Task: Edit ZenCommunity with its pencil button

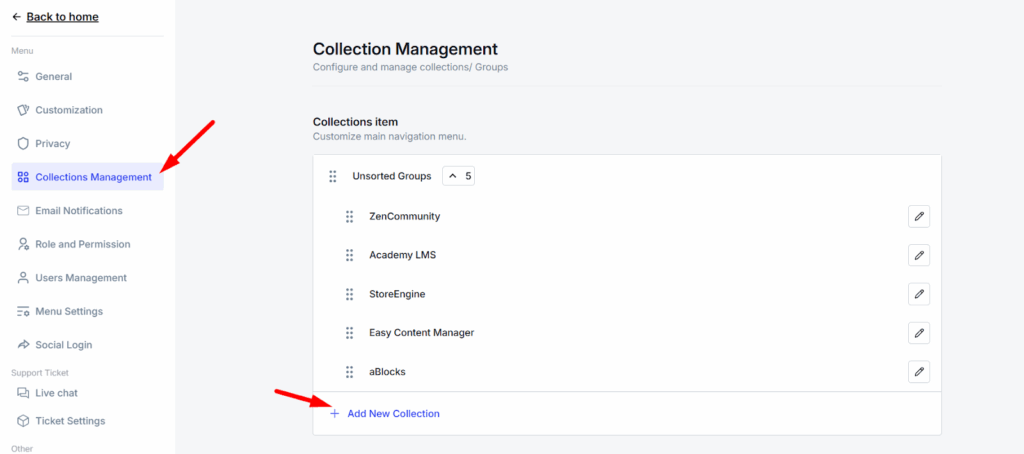Action: pos(919,216)
